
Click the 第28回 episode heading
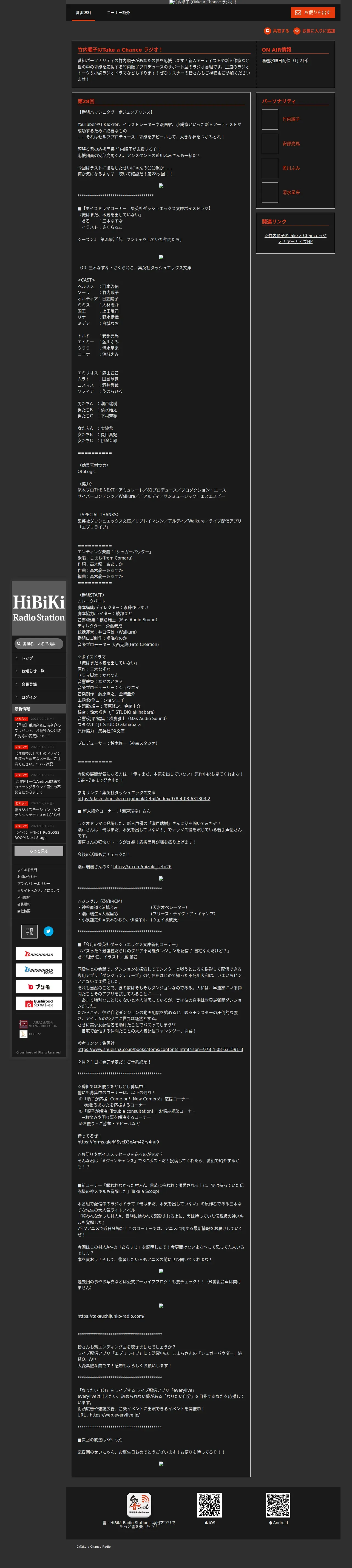click(x=86, y=101)
